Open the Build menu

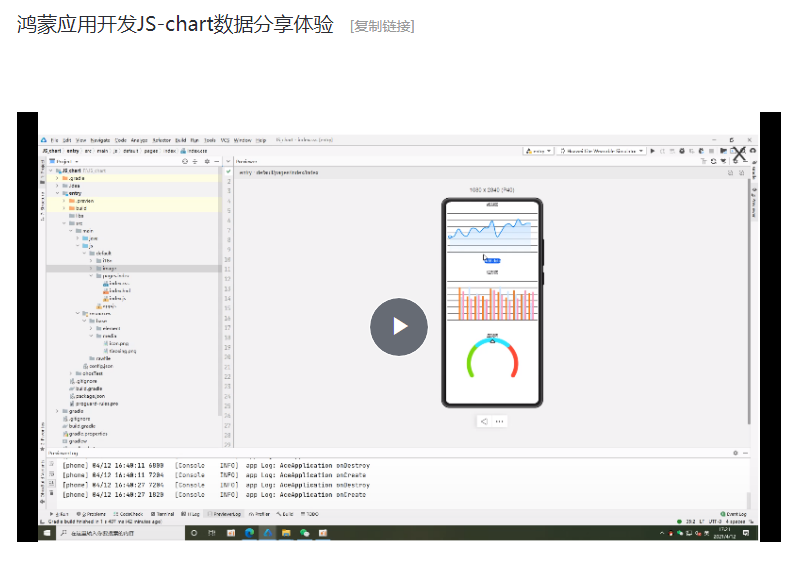(x=181, y=140)
